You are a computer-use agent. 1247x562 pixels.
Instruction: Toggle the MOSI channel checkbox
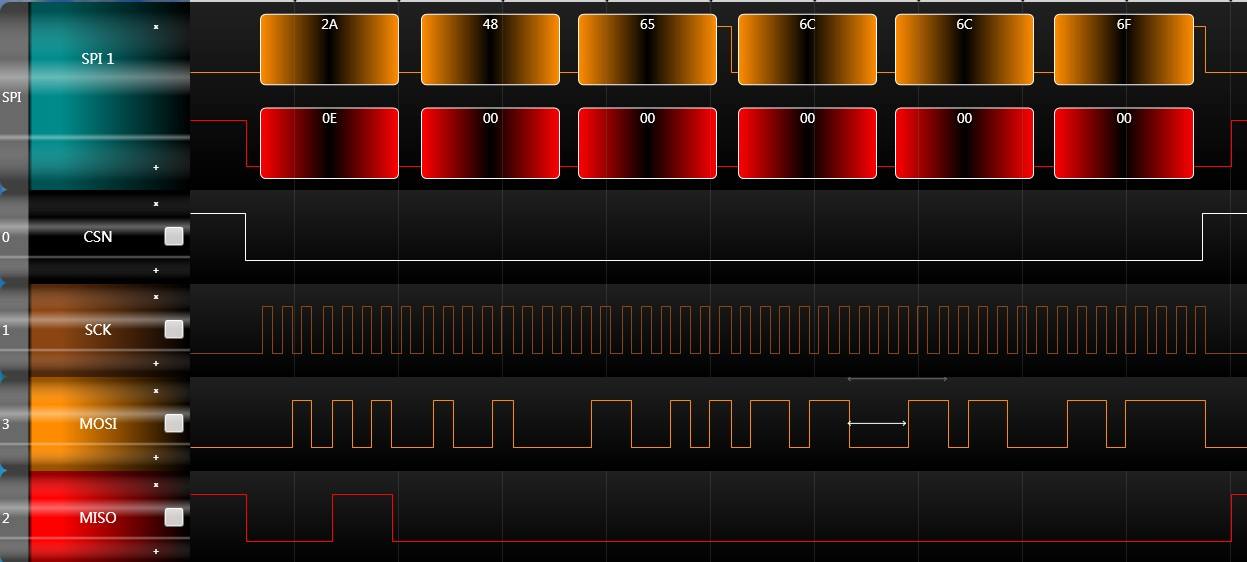tap(174, 423)
